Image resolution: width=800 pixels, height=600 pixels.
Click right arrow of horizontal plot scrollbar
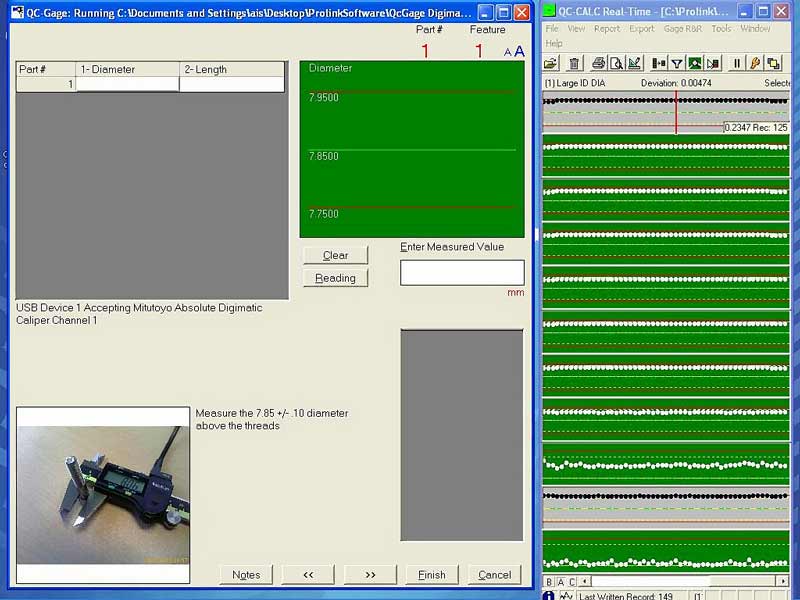click(x=782, y=581)
